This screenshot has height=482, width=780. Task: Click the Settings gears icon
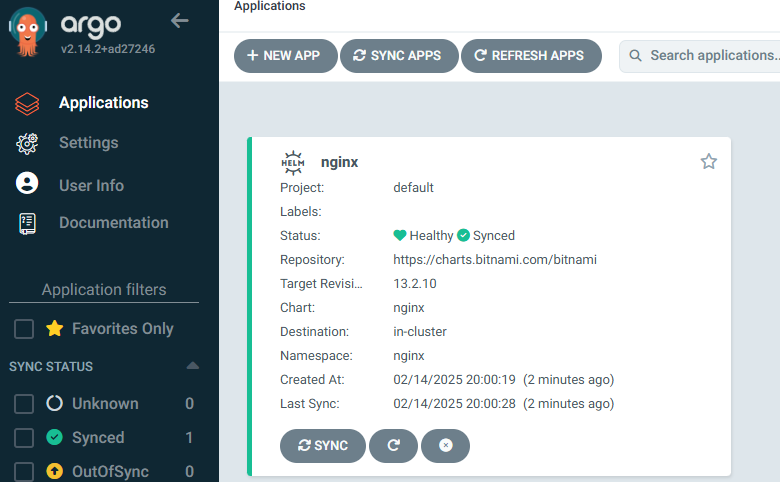(x=27, y=144)
